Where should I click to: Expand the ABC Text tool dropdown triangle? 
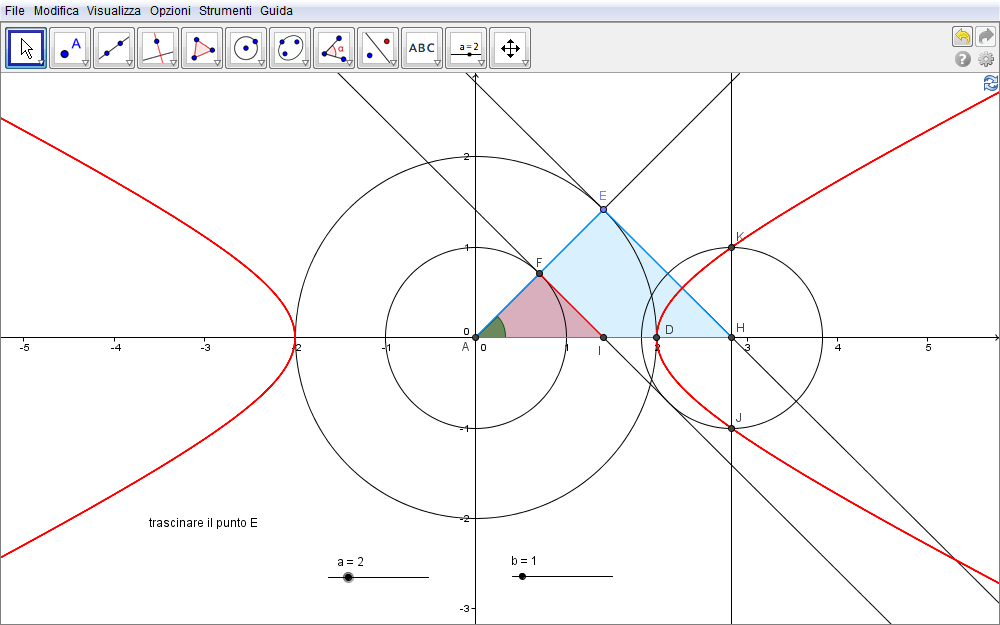click(x=437, y=63)
